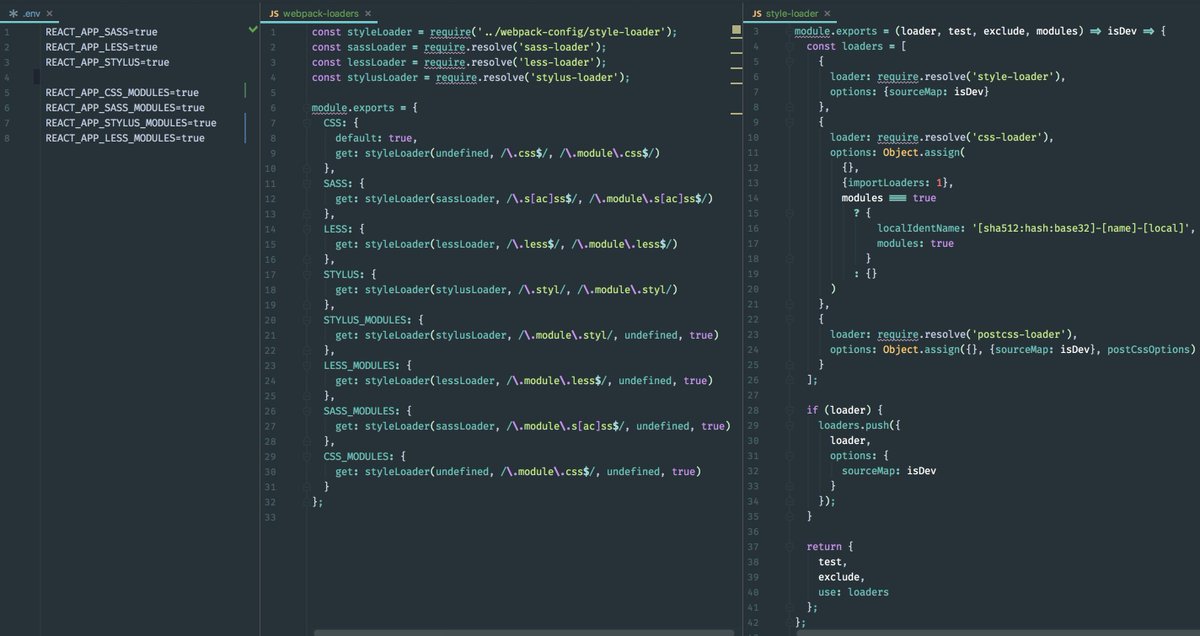
Task: Click the asterisk icon on the .env tab
Action: [x=13, y=14]
